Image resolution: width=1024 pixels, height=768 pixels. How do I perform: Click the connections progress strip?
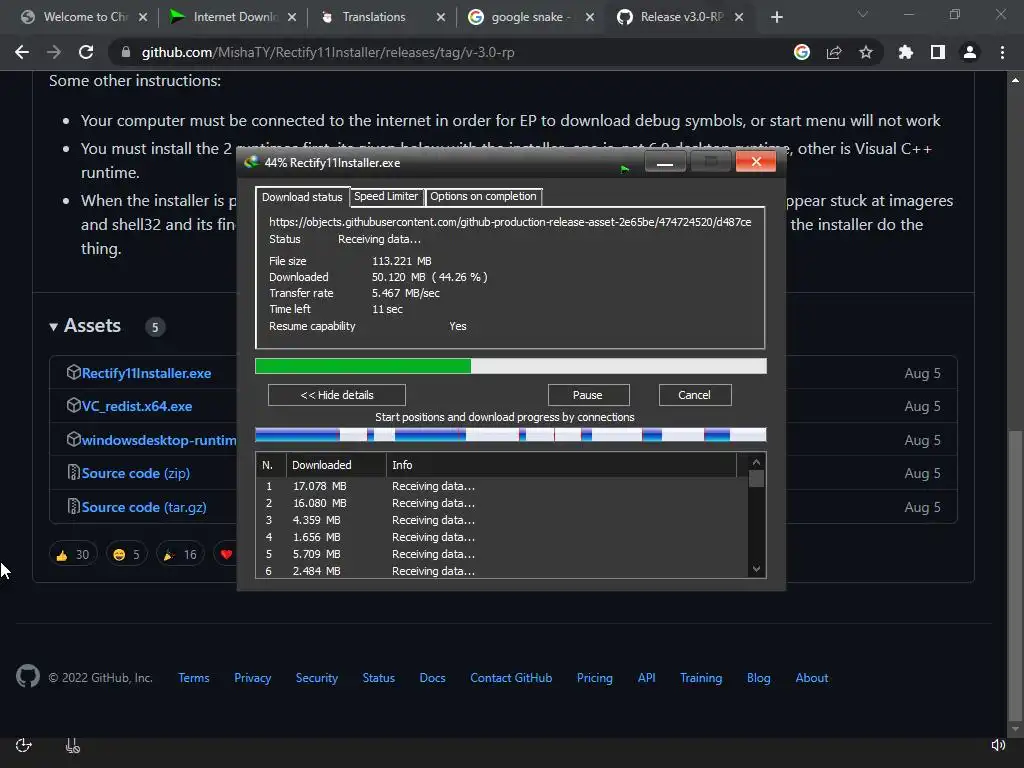point(511,435)
